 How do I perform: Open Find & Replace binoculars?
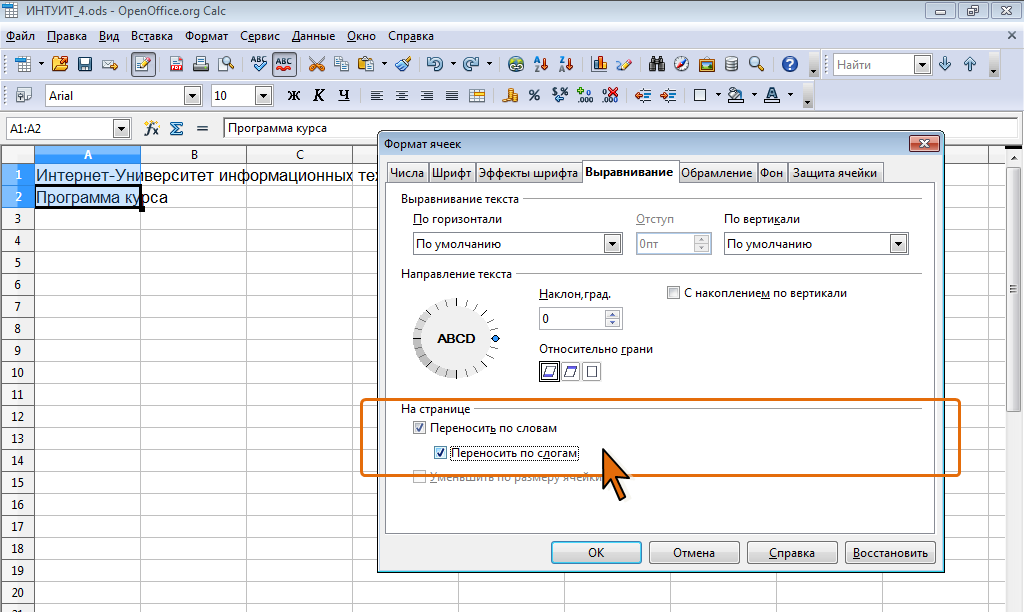656,64
